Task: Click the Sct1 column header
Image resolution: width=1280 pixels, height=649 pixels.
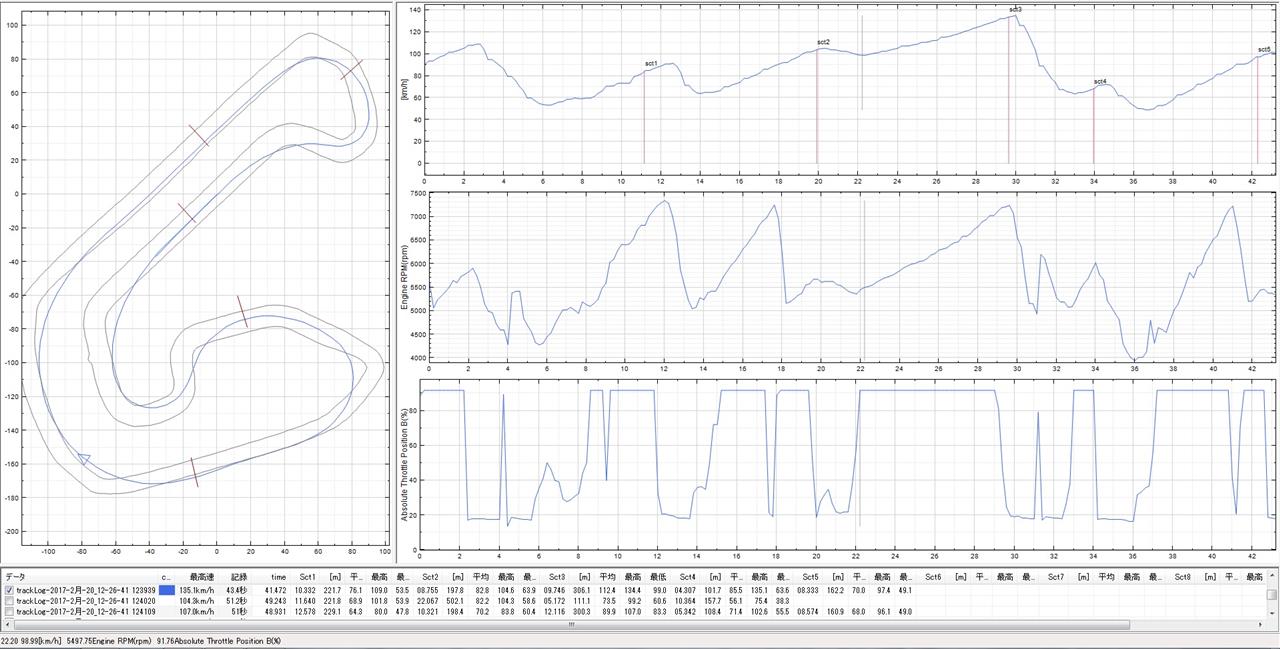Action: coord(307,577)
